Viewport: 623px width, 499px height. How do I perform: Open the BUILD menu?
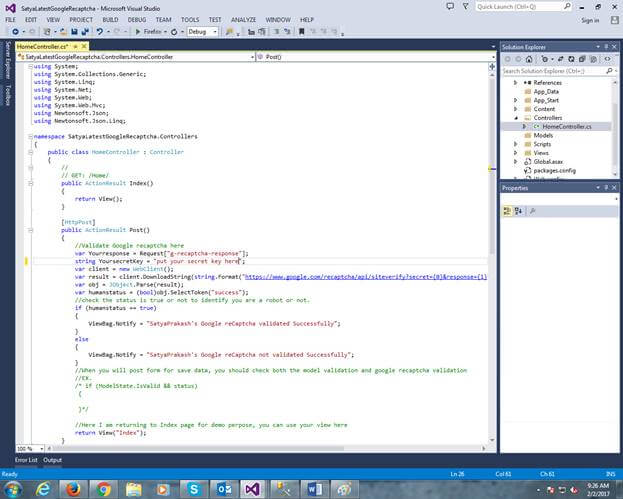coord(110,20)
